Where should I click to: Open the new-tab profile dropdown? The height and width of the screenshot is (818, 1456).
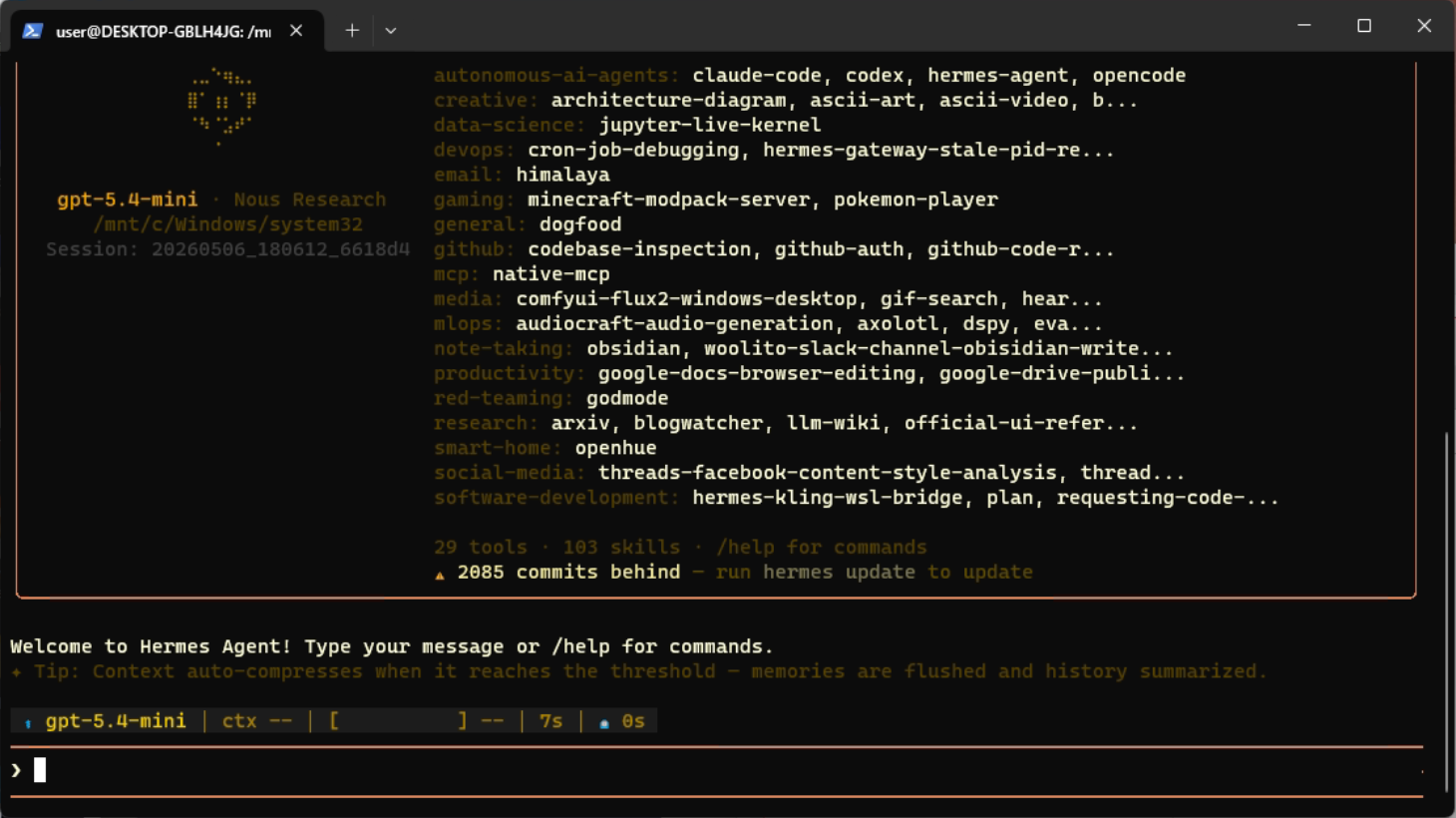coord(391,31)
